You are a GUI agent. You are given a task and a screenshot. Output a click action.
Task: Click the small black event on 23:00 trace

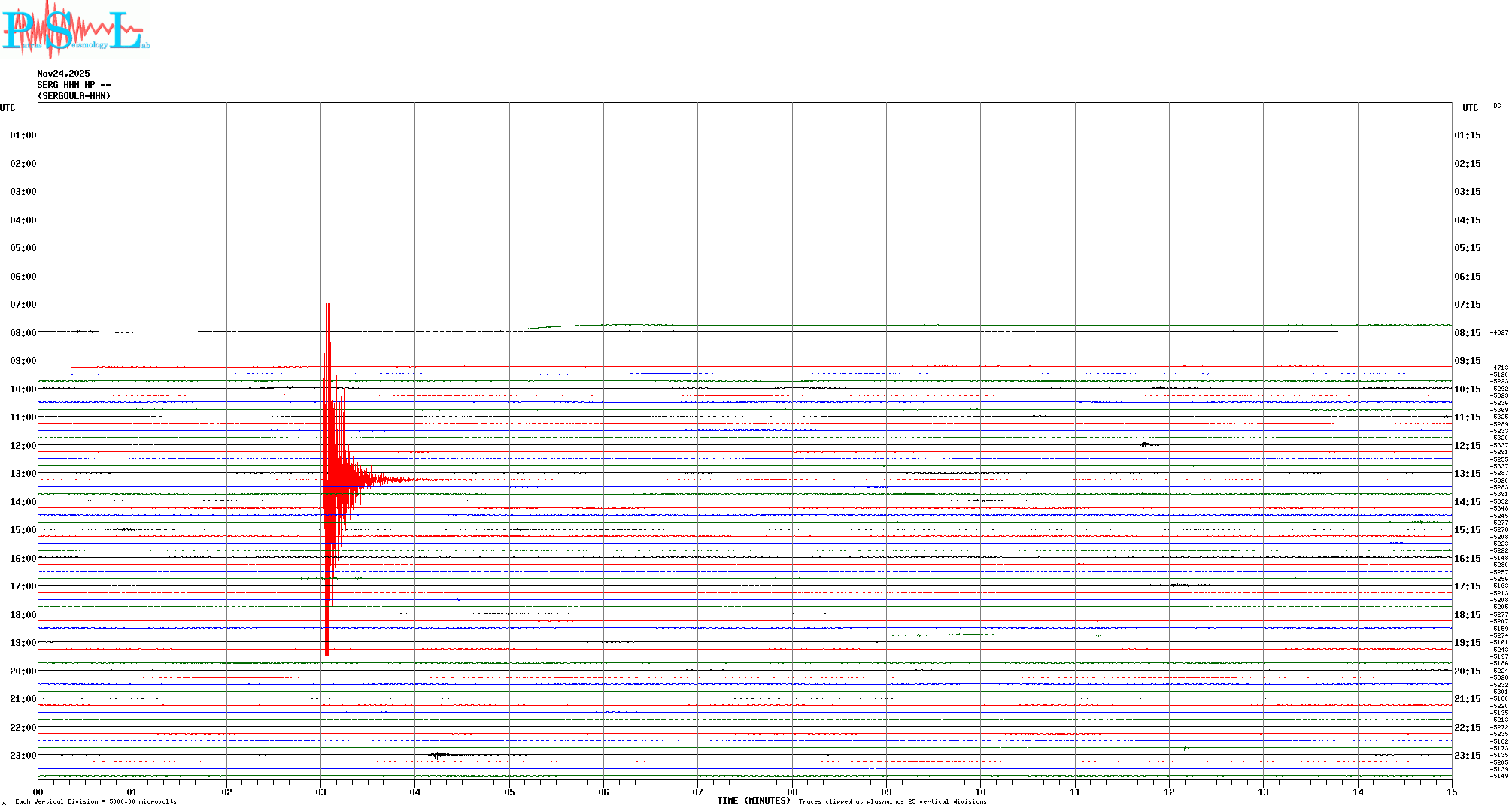438,755
